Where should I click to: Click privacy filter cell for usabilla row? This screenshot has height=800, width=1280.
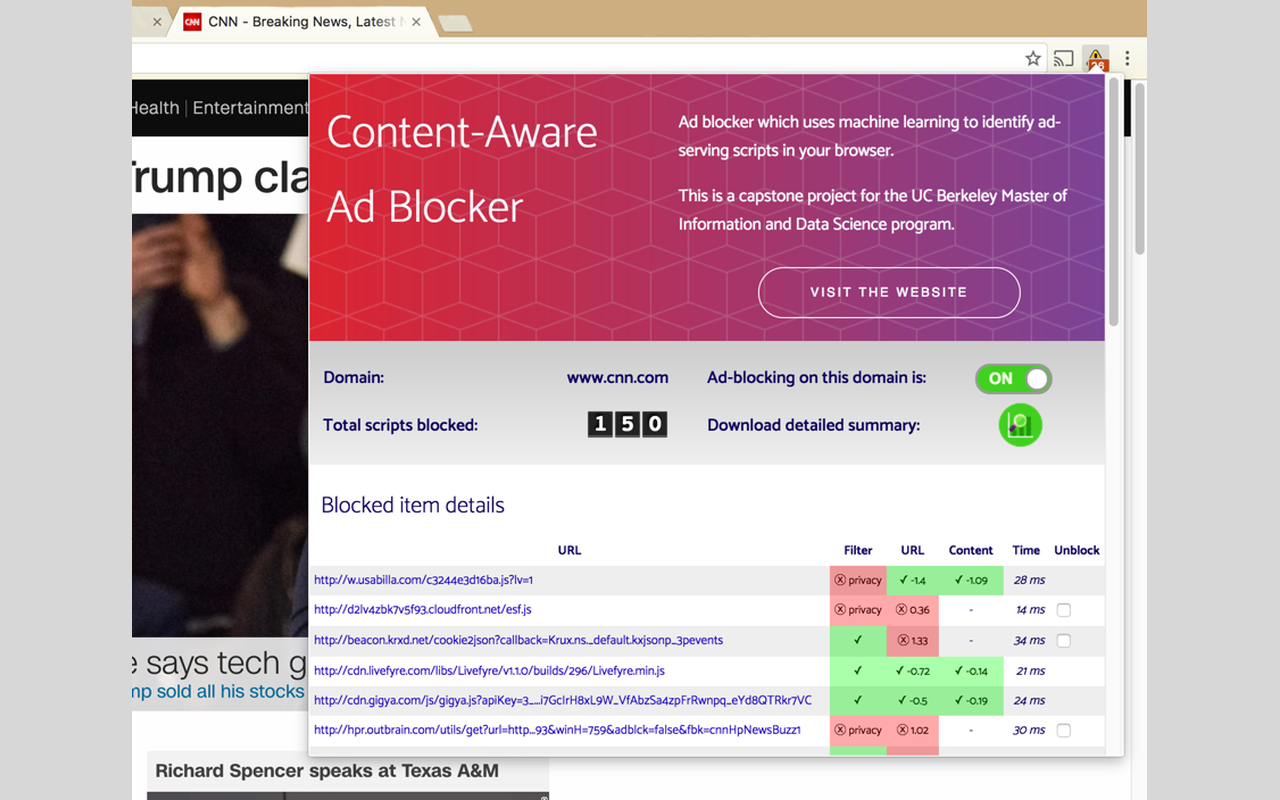(858, 580)
